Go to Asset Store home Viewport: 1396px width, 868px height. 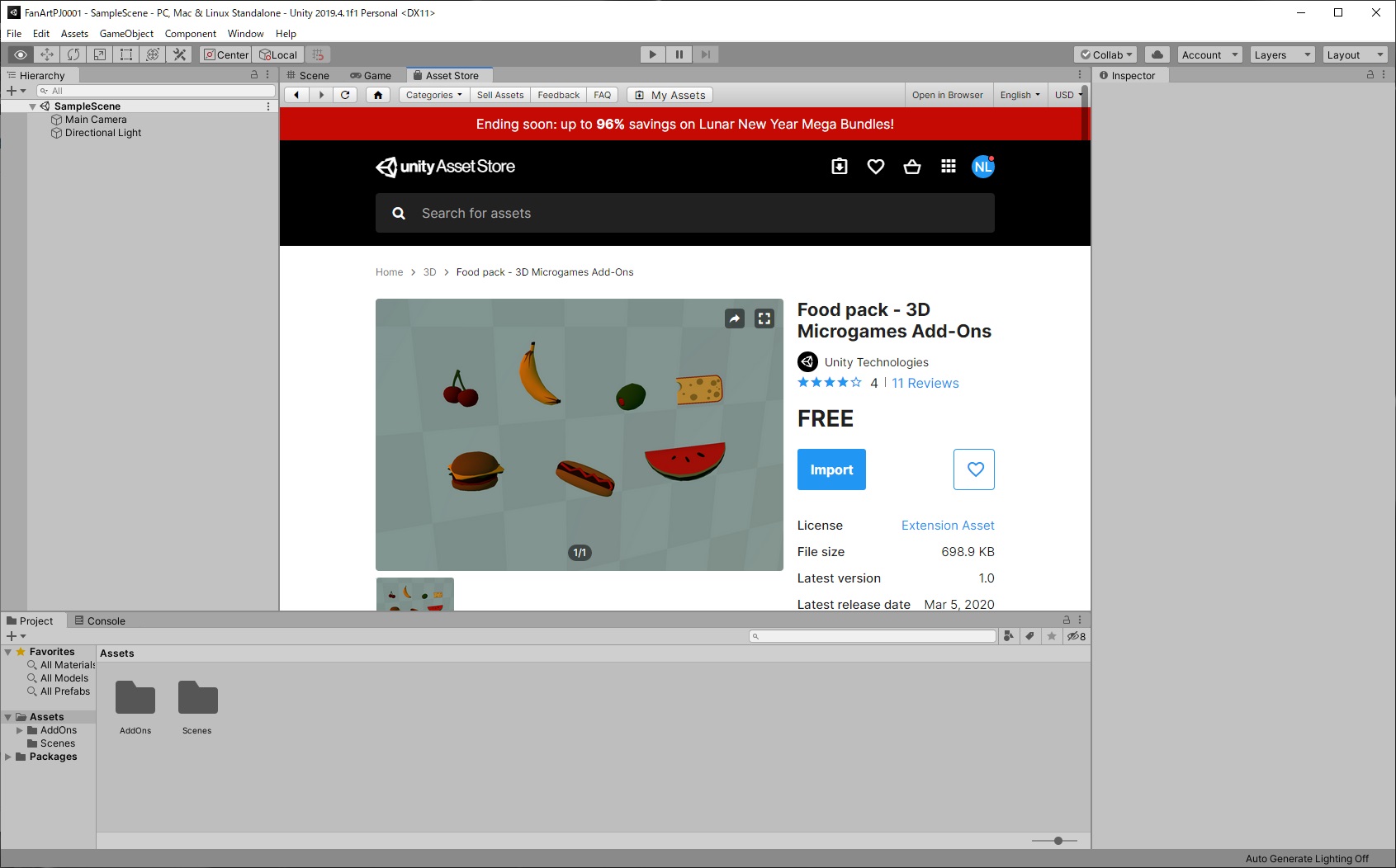click(x=378, y=95)
